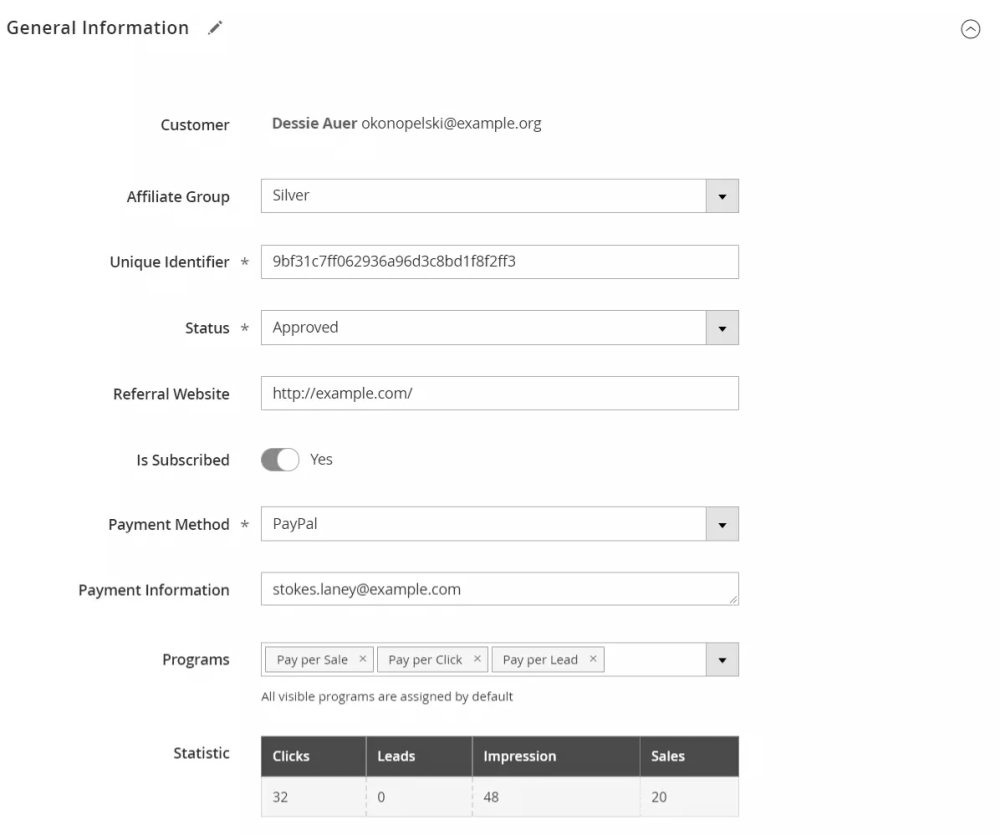Open the Status dropdown showing Approved
This screenshot has width=1000, height=835.
point(721,328)
